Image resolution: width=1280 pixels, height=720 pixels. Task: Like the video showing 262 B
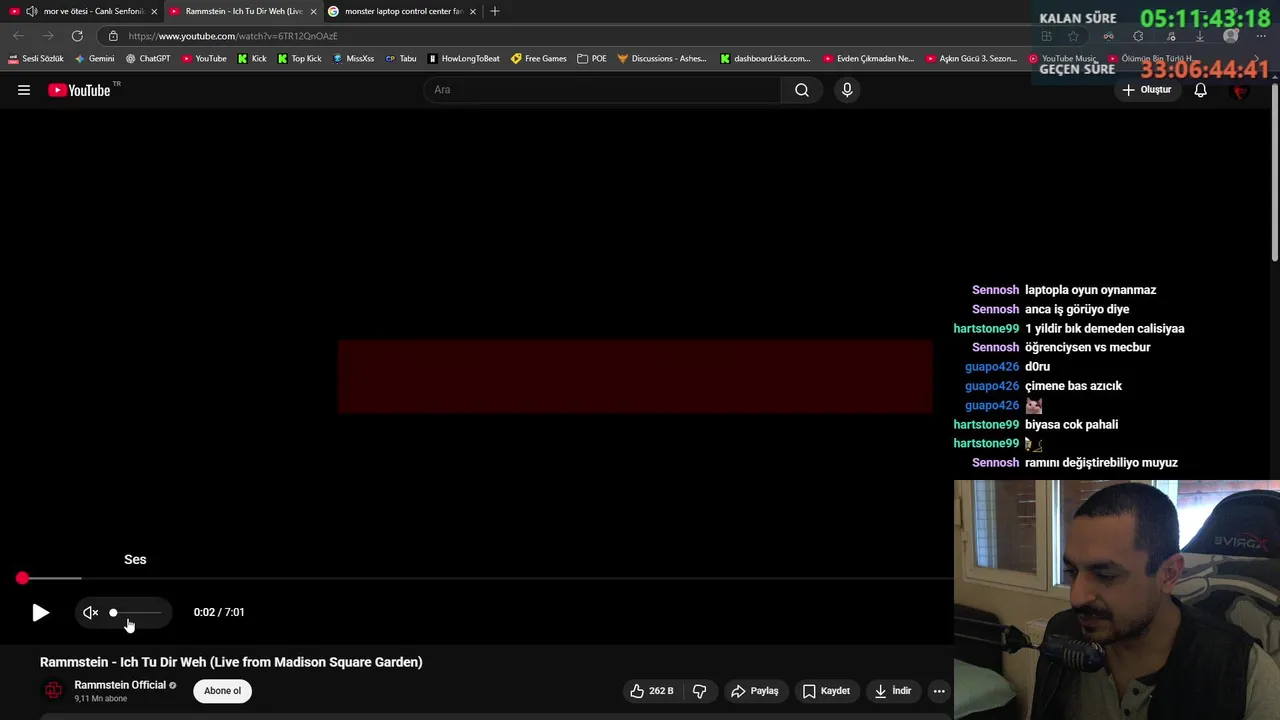coord(651,691)
